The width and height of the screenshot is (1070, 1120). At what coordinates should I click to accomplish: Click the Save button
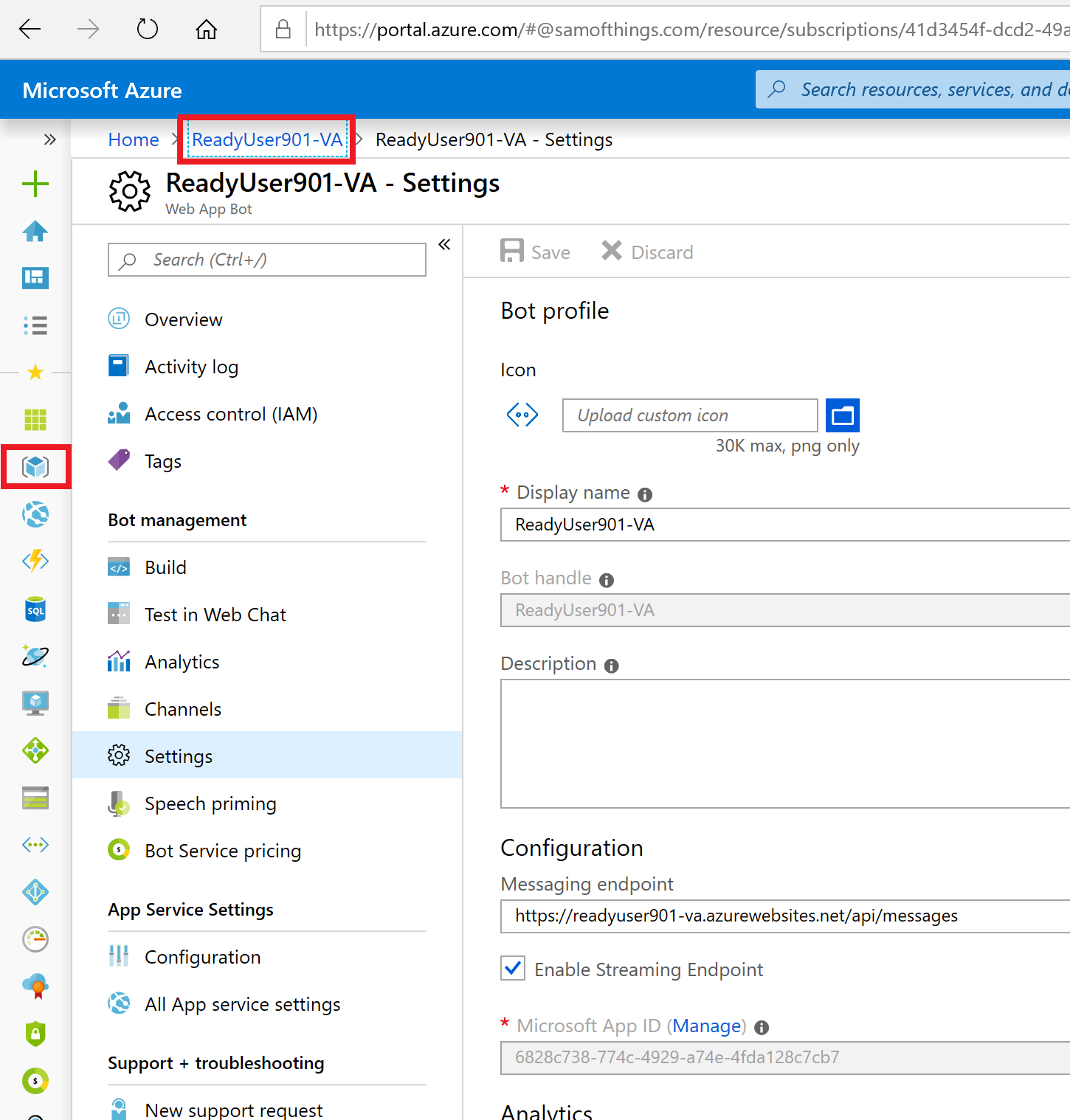coord(535,252)
